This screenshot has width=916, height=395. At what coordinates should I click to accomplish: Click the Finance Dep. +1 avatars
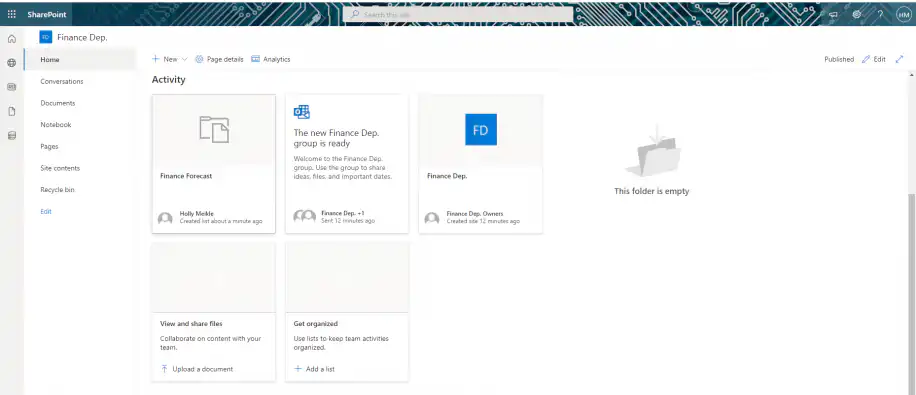304,217
